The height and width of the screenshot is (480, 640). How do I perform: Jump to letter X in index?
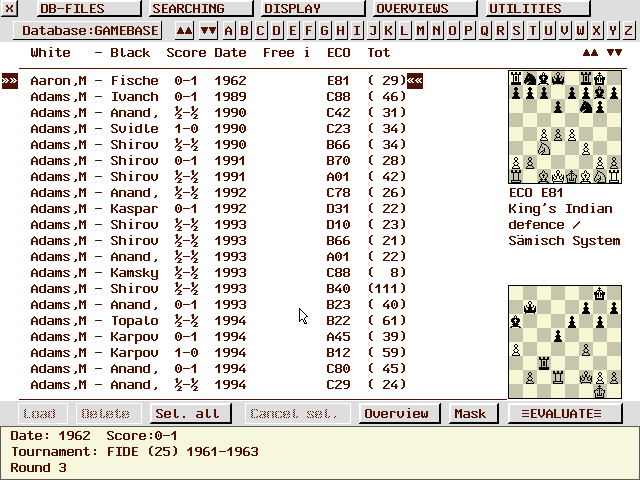tap(596, 31)
